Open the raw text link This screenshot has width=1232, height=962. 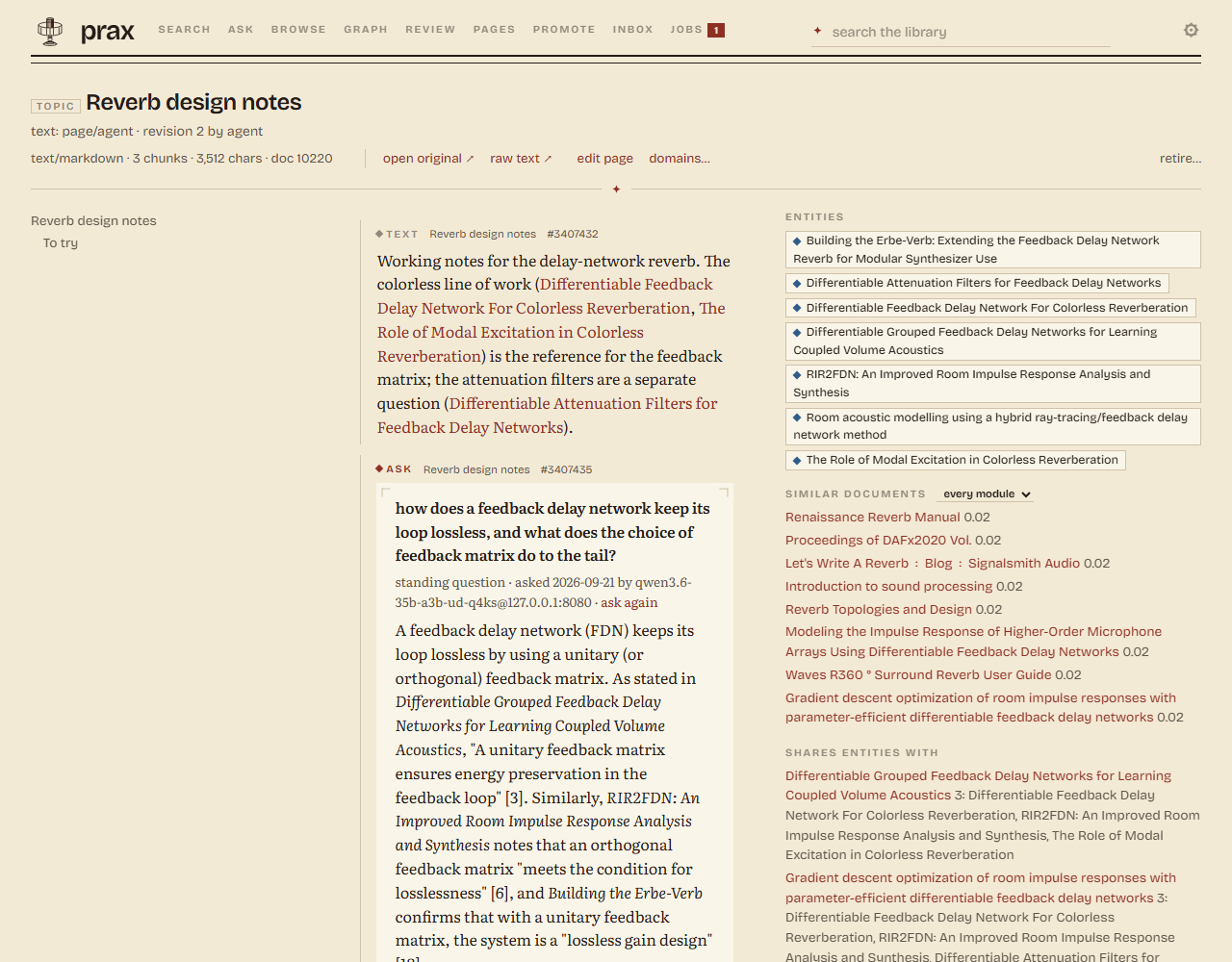(x=521, y=159)
